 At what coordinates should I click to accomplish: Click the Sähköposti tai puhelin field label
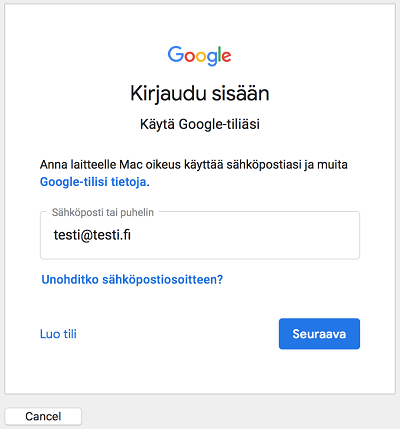[x=103, y=212]
